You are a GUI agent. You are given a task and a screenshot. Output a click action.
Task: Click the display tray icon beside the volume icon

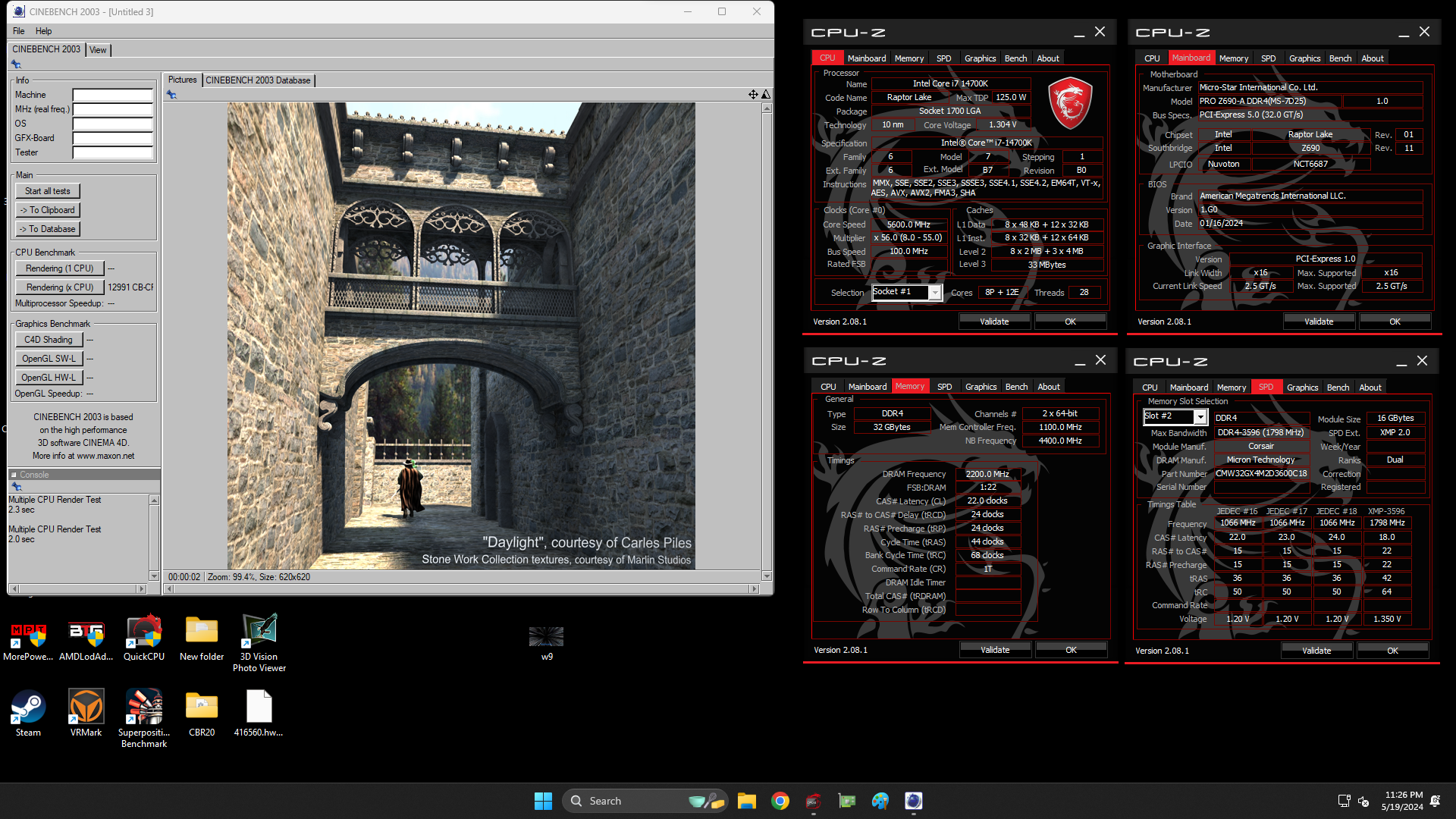tap(1344, 801)
